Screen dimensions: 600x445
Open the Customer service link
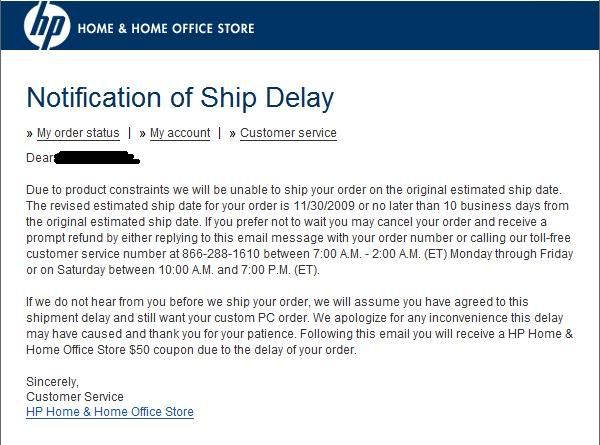coord(288,133)
